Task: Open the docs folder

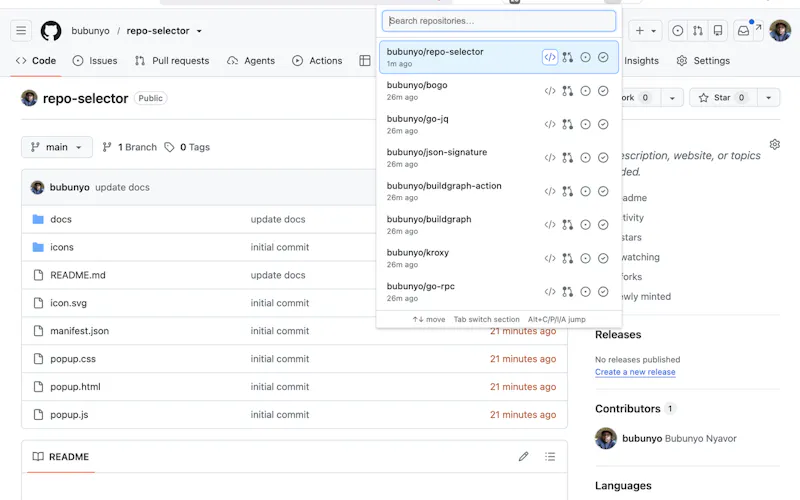Action: tap(61, 219)
